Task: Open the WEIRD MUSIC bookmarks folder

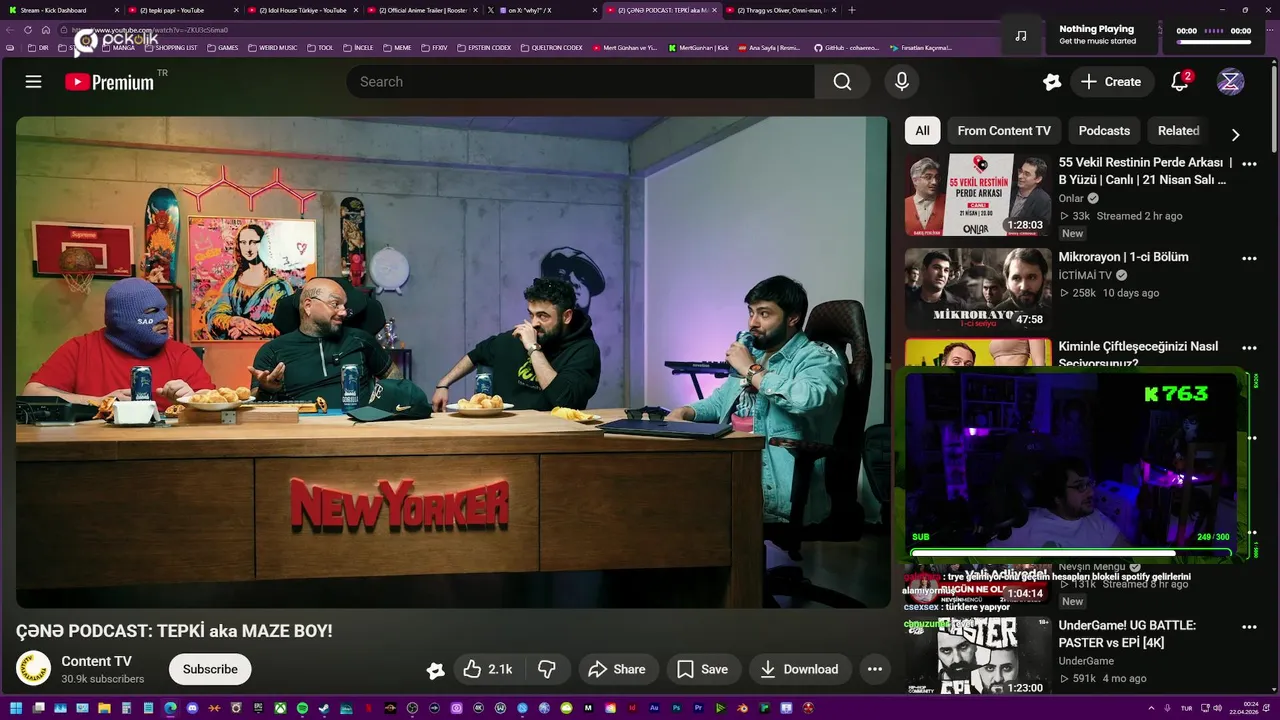Action: (273, 48)
